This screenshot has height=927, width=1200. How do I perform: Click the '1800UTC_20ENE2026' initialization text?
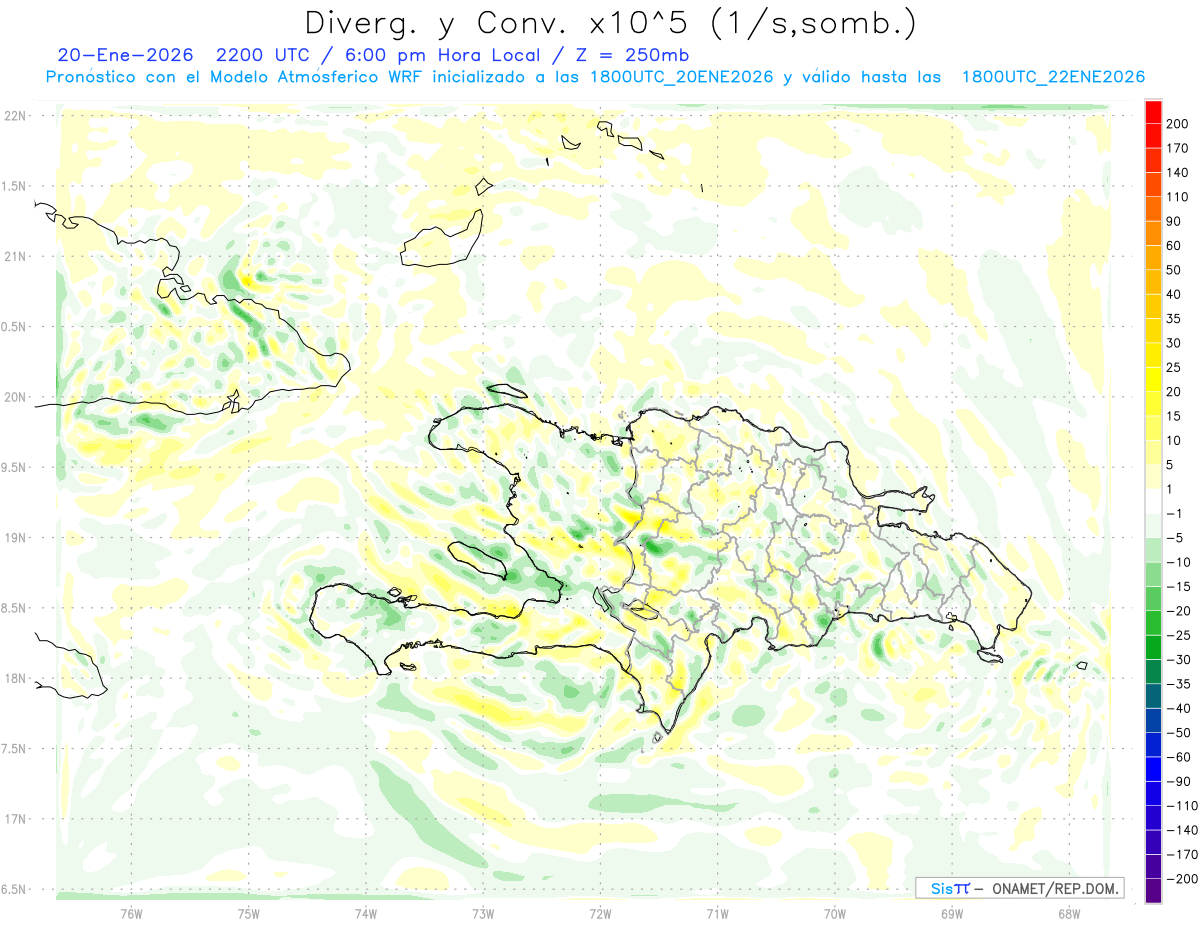click(x=682, y=77)
